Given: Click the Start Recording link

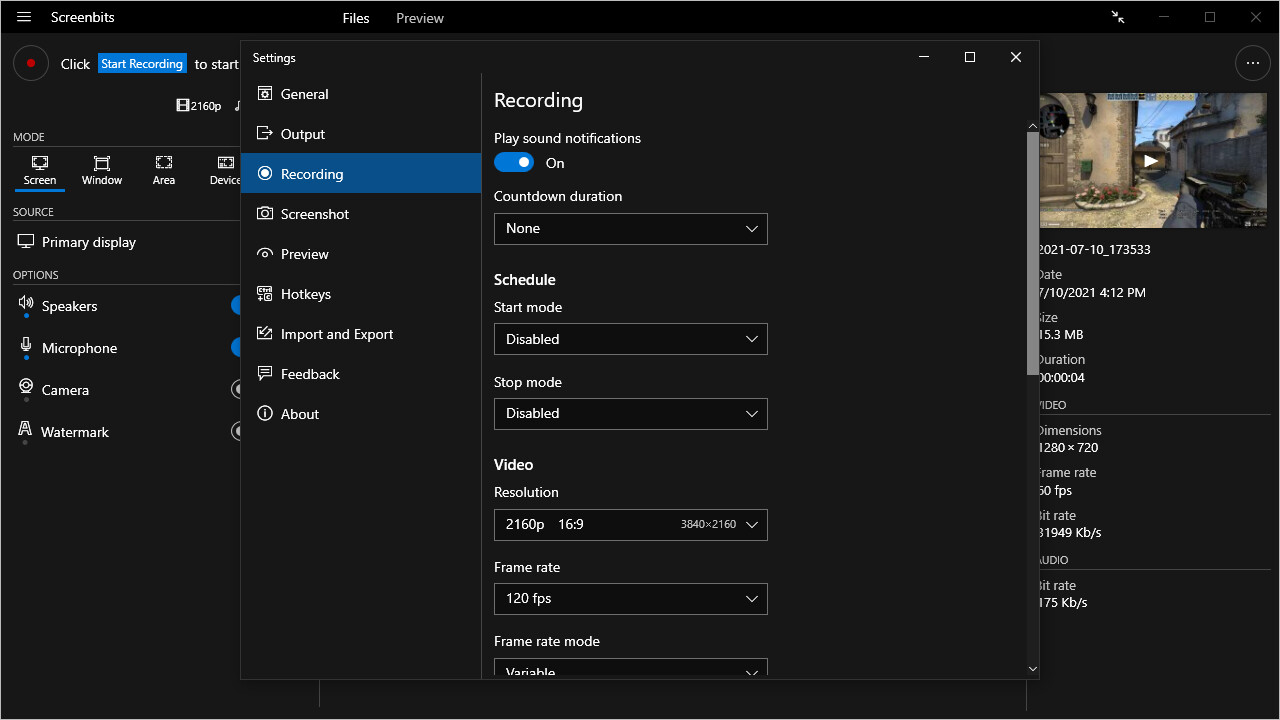Looking at the screenshot, I should tap(142, 63).
